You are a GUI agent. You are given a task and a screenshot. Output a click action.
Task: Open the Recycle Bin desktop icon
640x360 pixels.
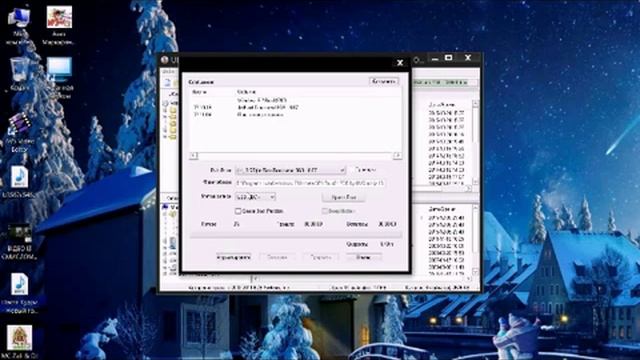pyautogui.click(x=19, y=69)
